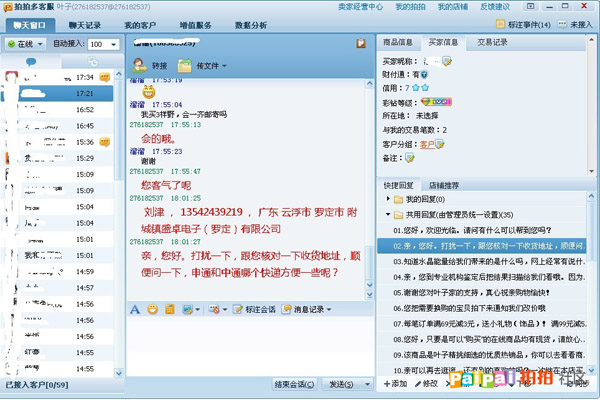600x400 pixels.
Task: Open the screenshot tool dropdown arrow
Action: [x=197, y=309]
